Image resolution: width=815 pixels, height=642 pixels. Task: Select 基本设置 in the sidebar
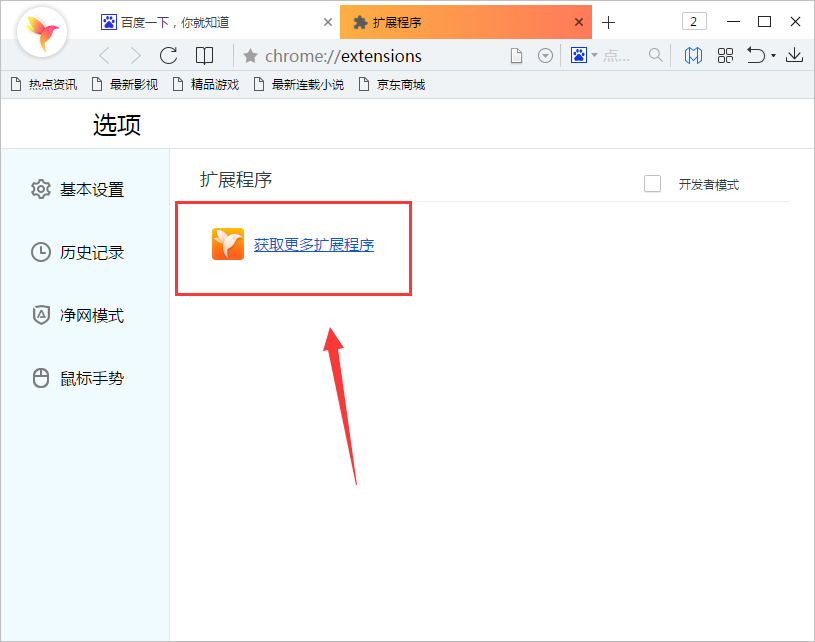click(77, 189)
